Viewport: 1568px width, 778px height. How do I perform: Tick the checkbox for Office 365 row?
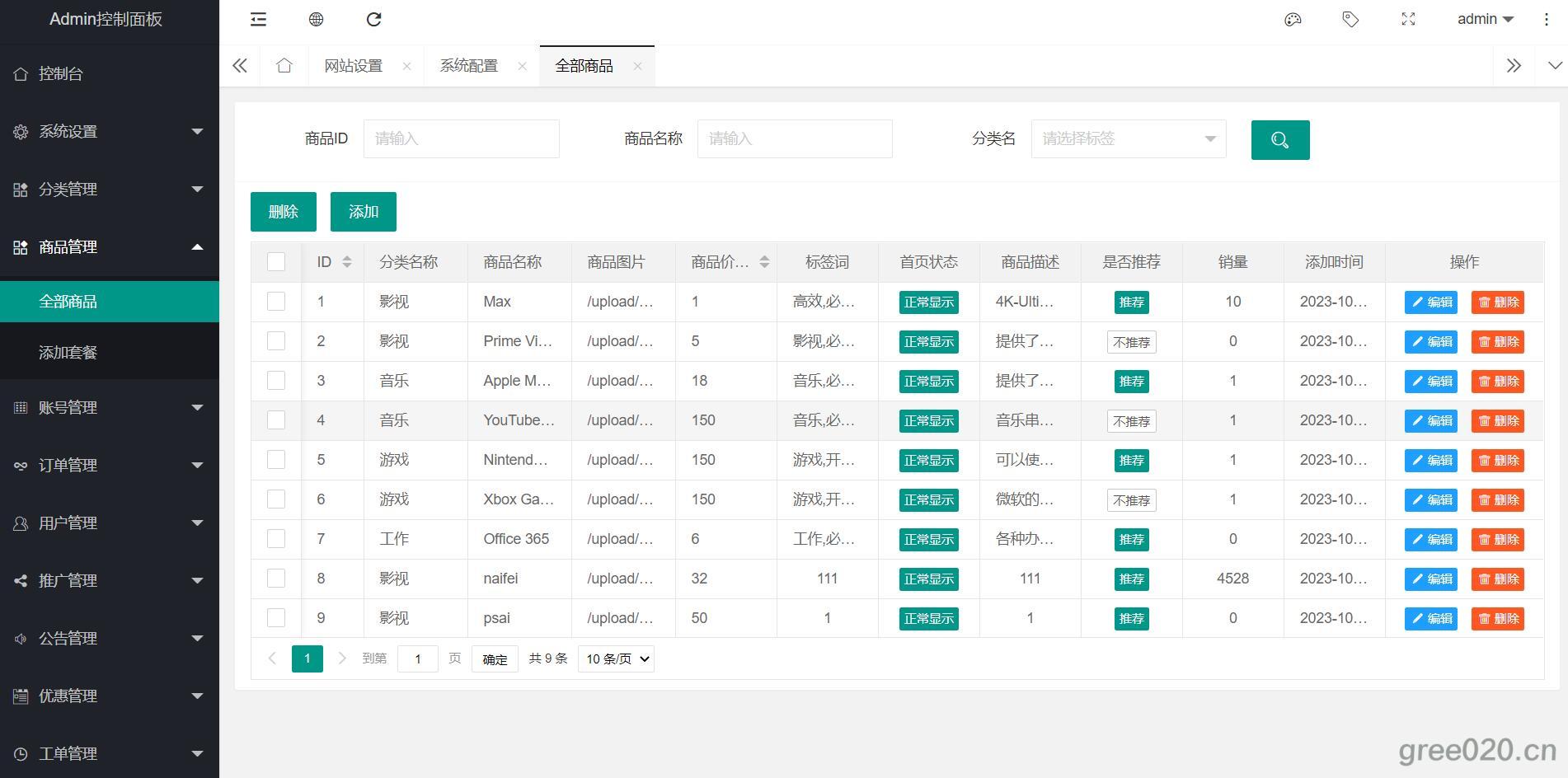point(276,539)
